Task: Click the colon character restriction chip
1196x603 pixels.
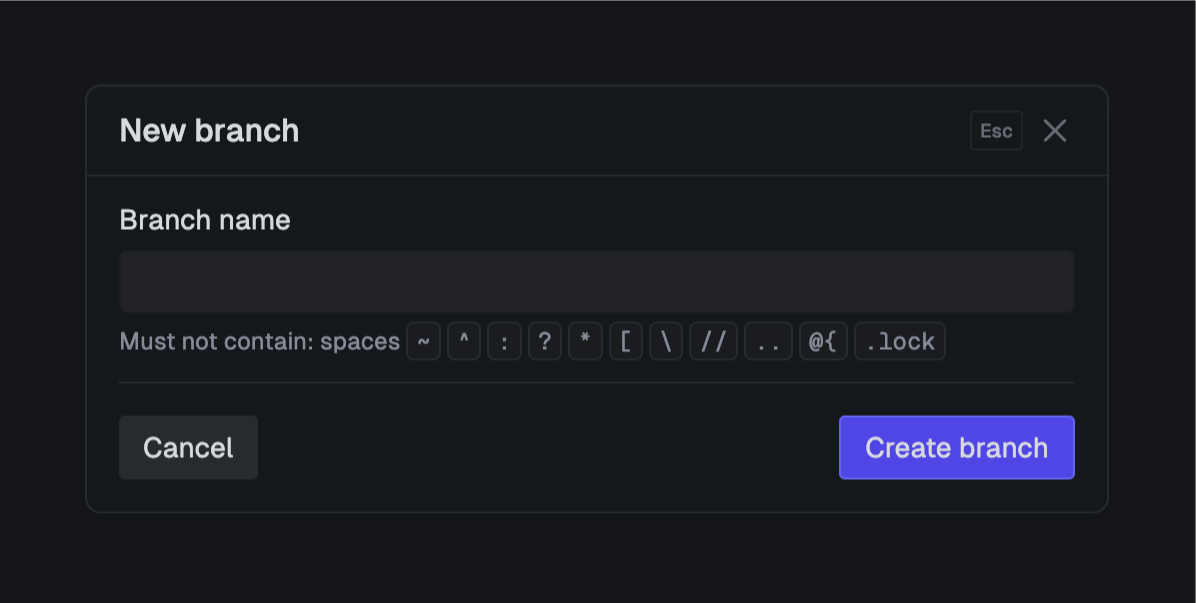Action: click(x=504, y=341)
